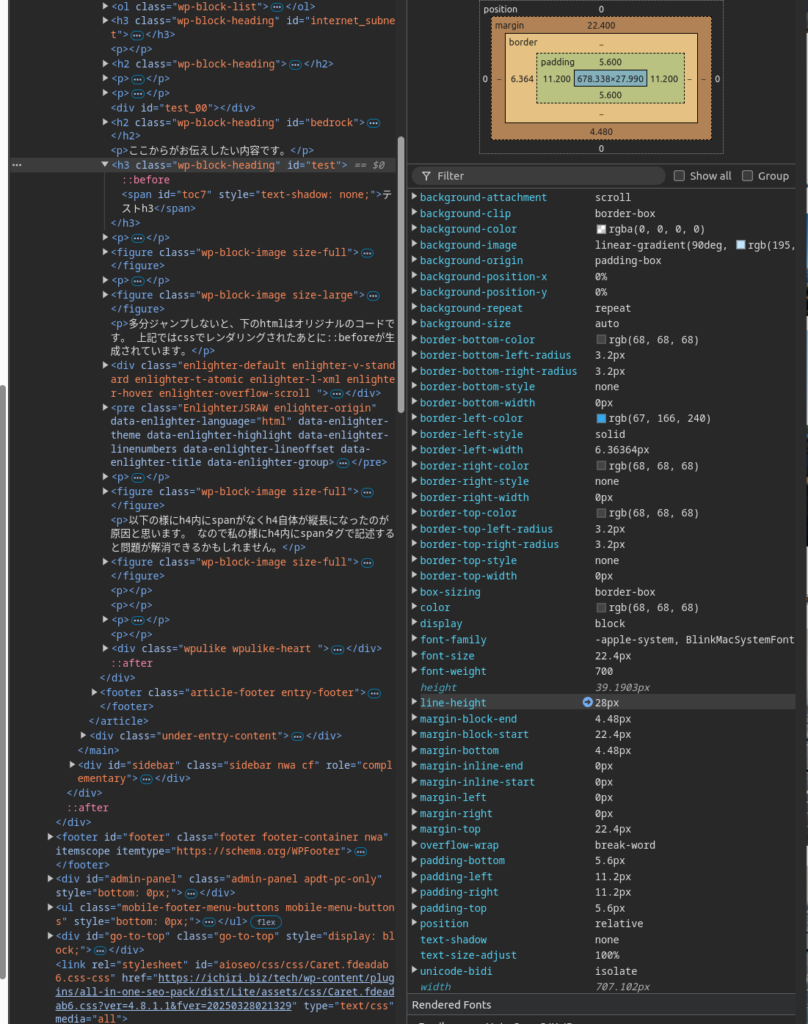This screenshot has height=1024, width=808.
Task: Click the box model margin-top value 22.400
Action: (x=601, y=25)
